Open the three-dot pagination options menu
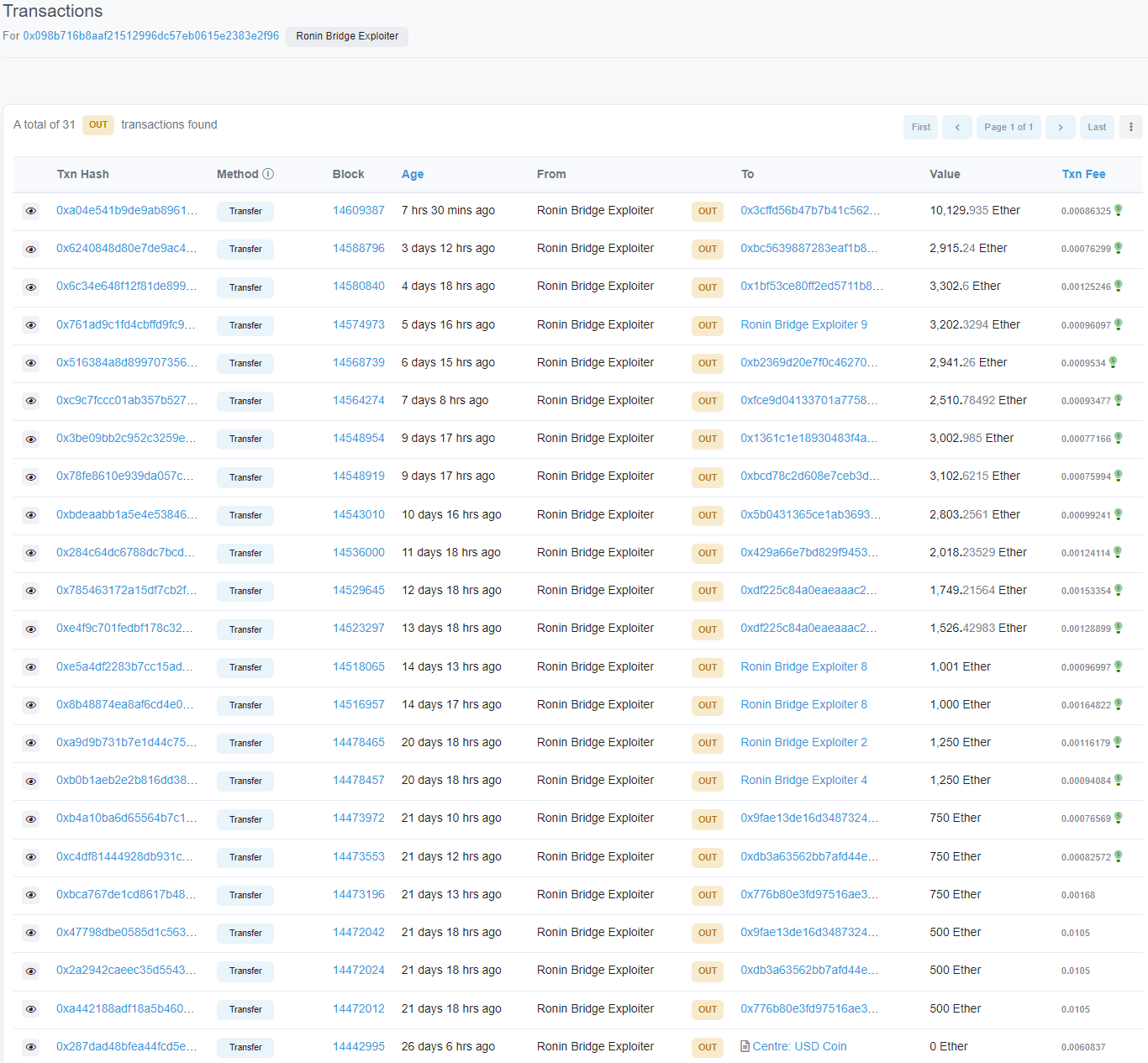This screenshot has height=1063, width=1148. click(x=1130, y=127)
